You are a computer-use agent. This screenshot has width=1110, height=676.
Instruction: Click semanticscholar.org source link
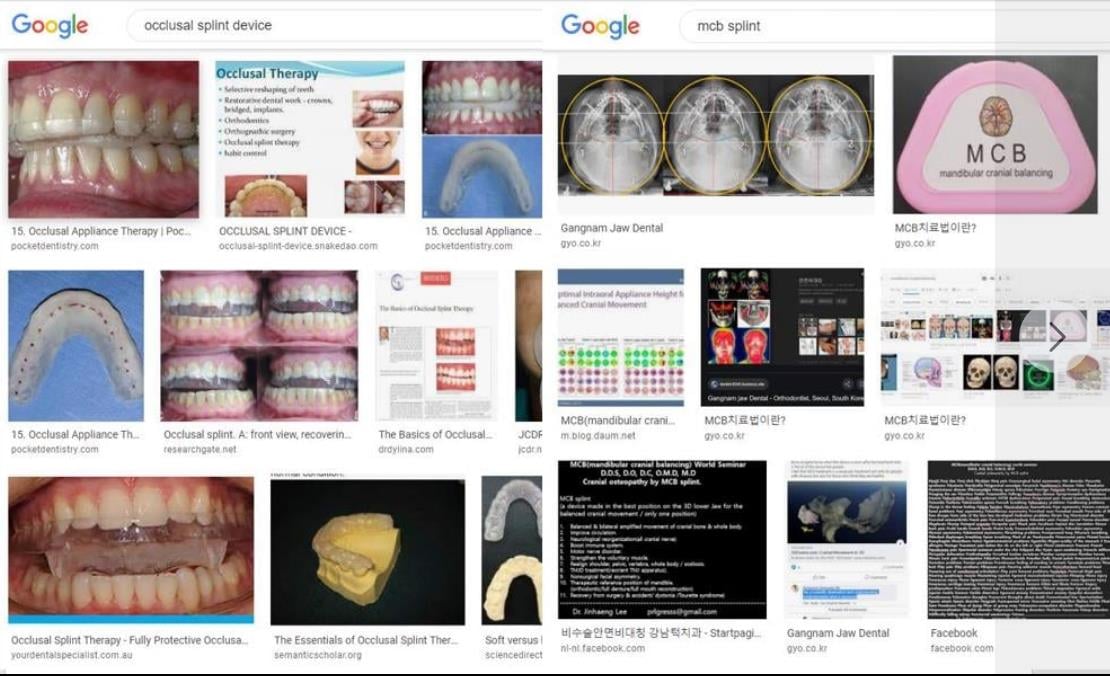(x=318, y=655)
